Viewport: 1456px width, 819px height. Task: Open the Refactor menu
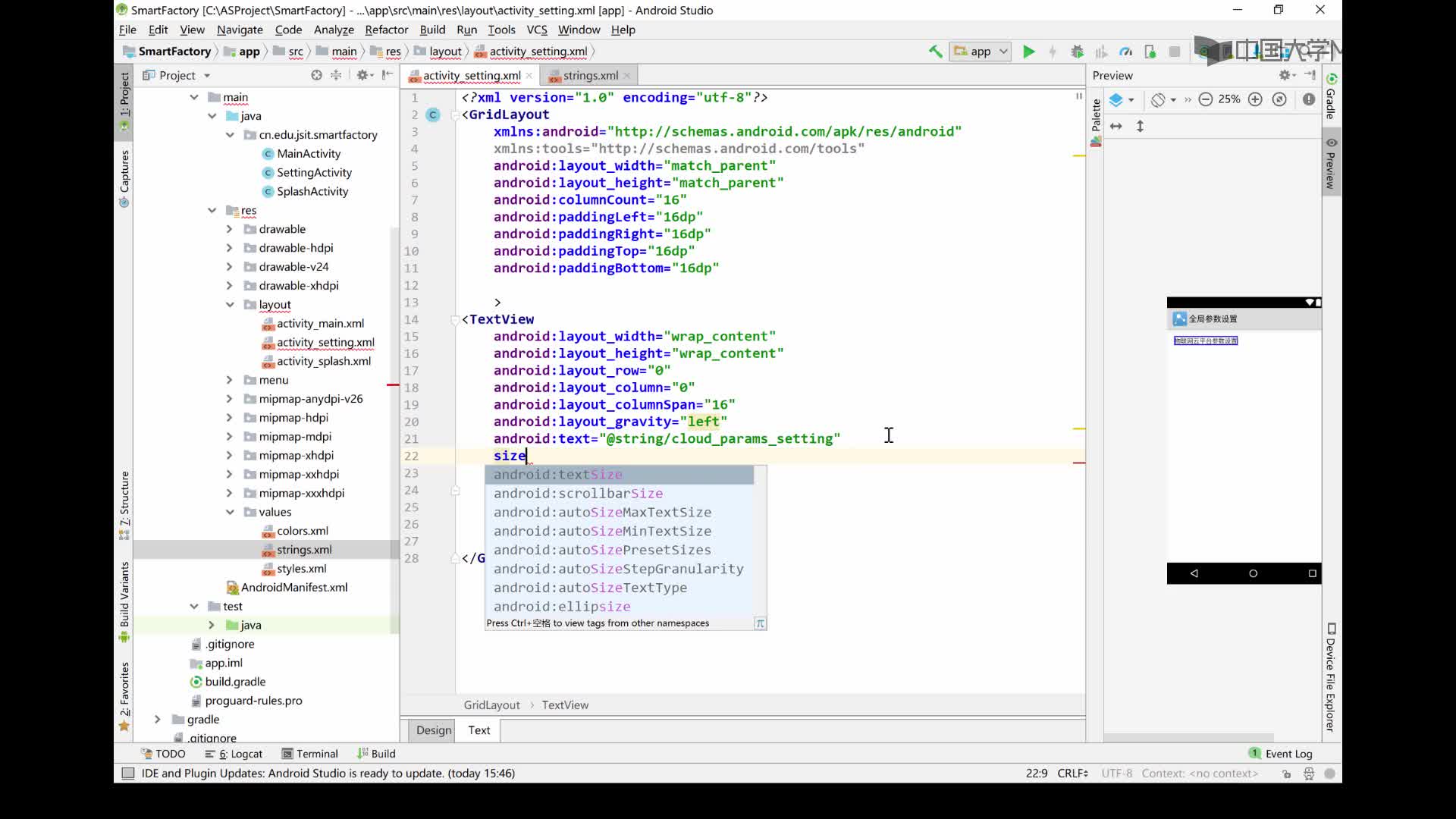(386, 30)
